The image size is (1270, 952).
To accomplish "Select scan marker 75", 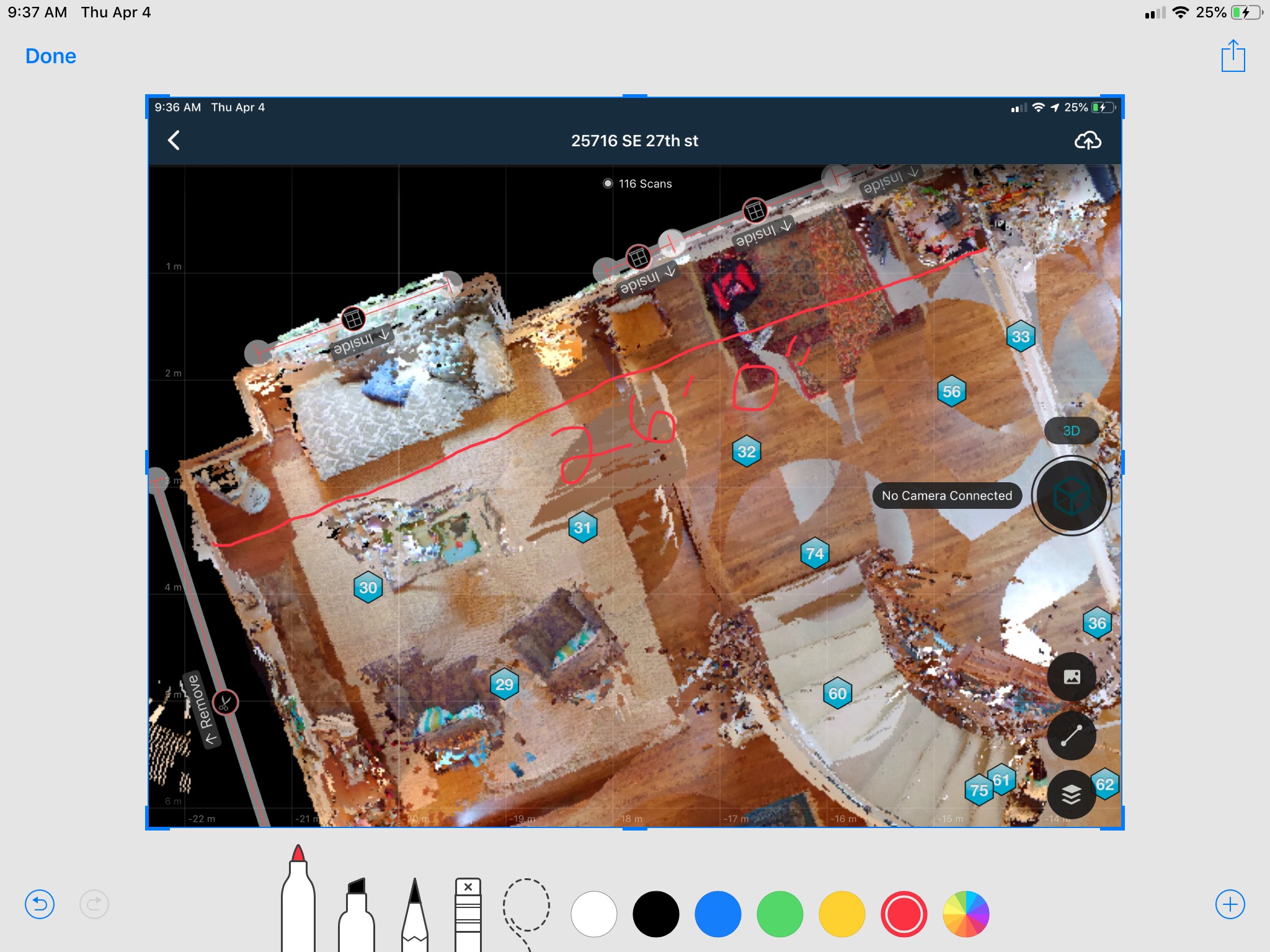I will tap(979, 790).
